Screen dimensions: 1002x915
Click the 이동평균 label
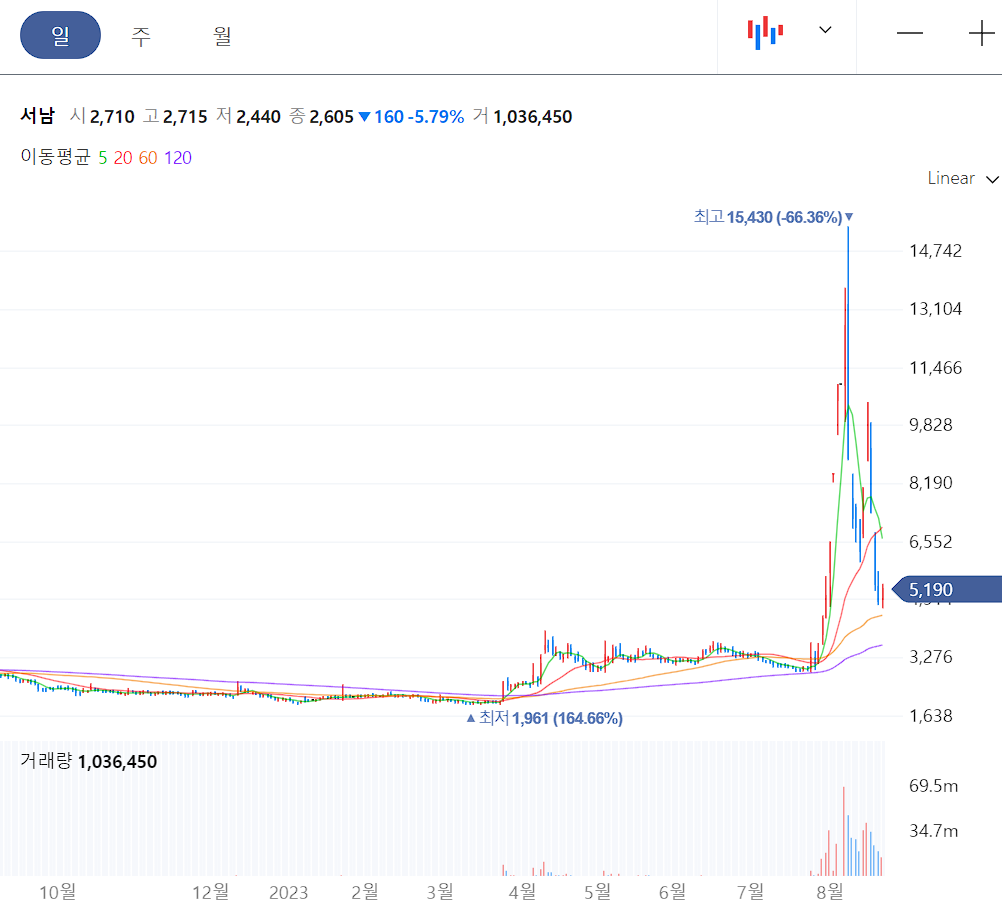55,157
